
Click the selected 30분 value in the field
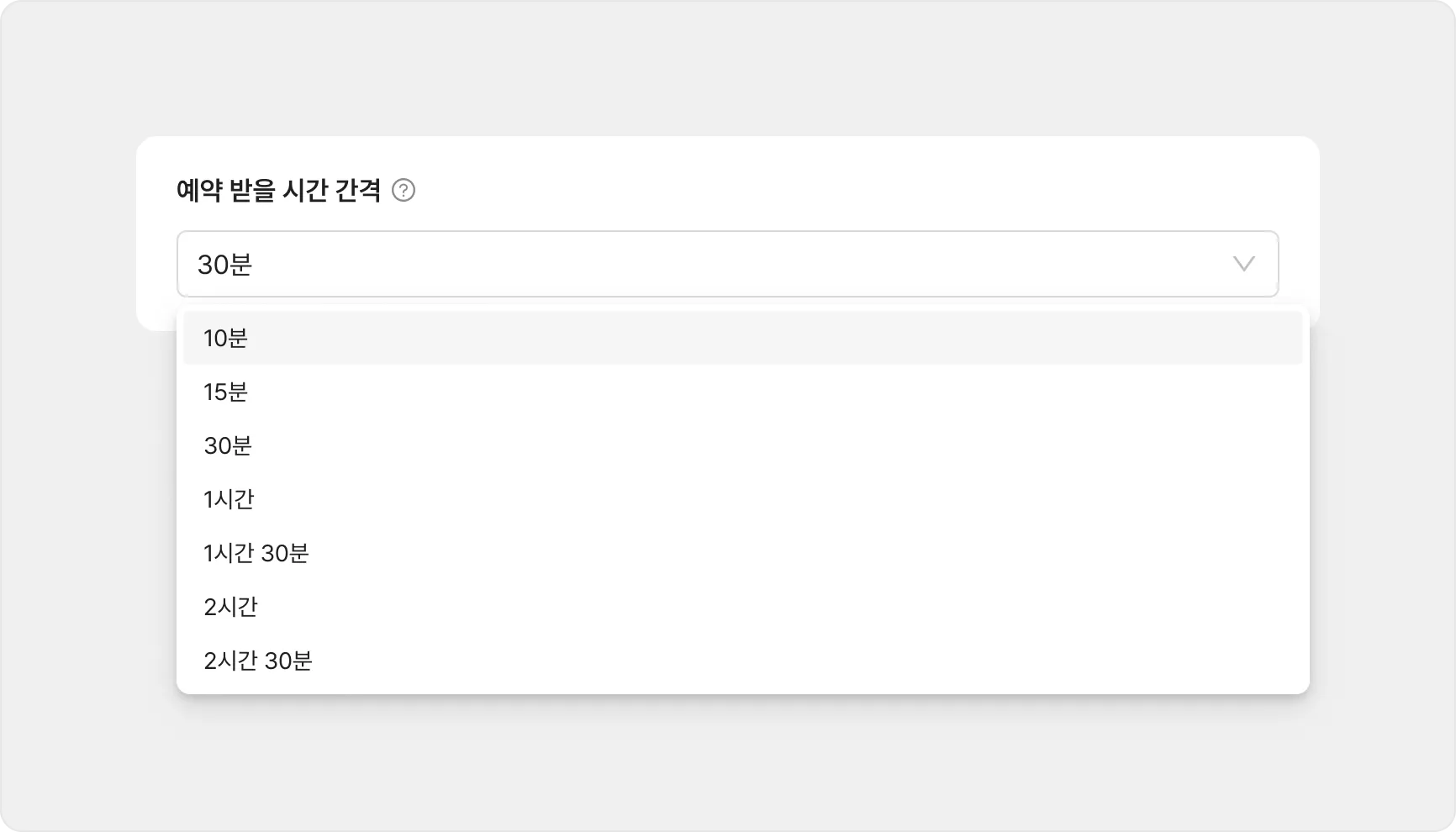(x=224, y=265)
